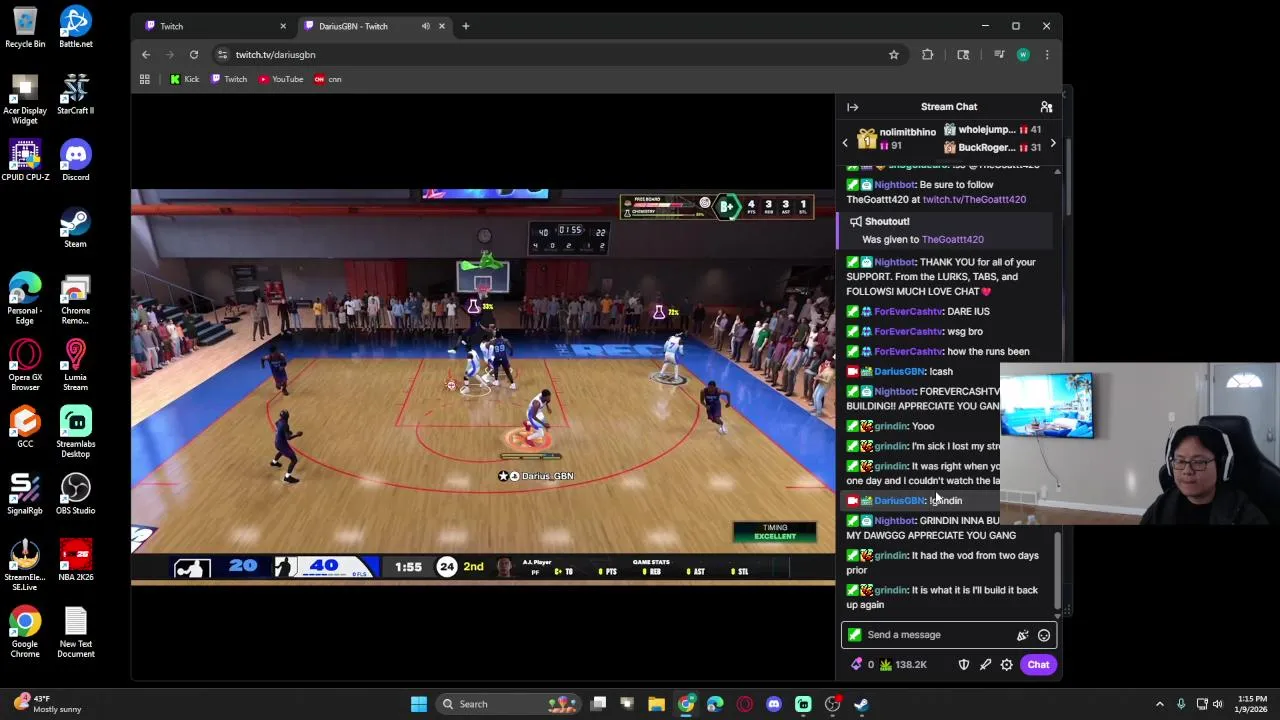
Task: Show next gift leaderboard entries
Action: pos(1052,143)
